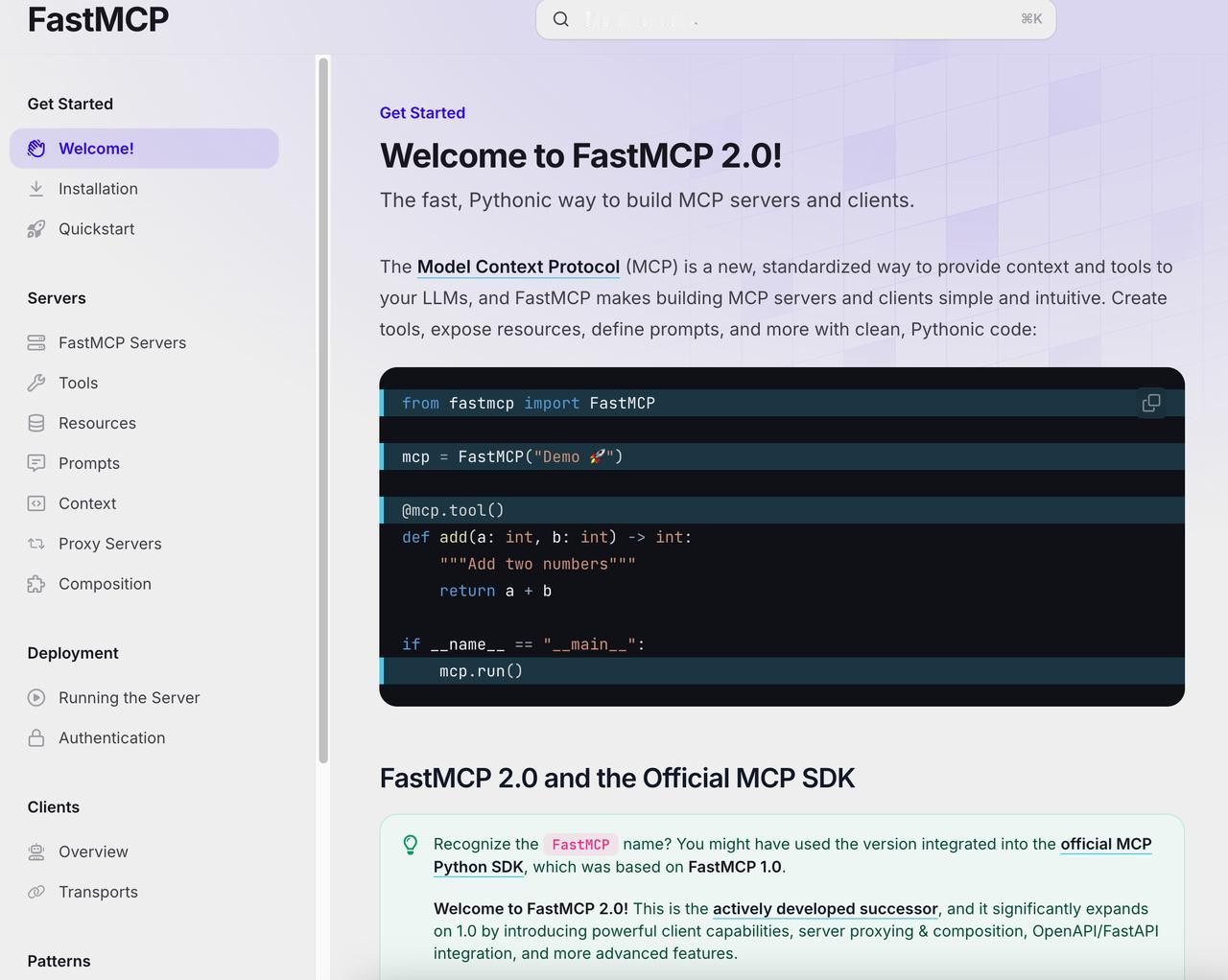This screenshot has height=980, width=1228.
Task: Open Clients Overview page
Action: [144, 852]
